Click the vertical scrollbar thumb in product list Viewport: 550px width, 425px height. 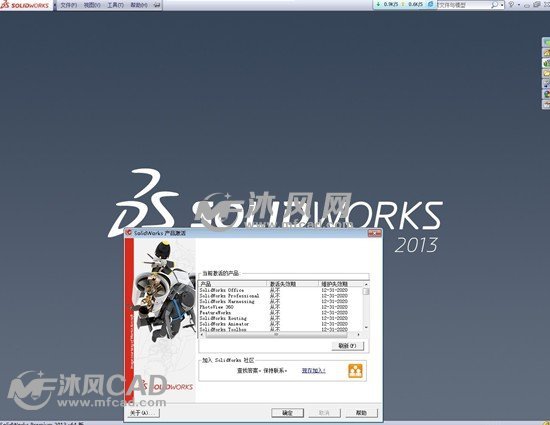366,291
